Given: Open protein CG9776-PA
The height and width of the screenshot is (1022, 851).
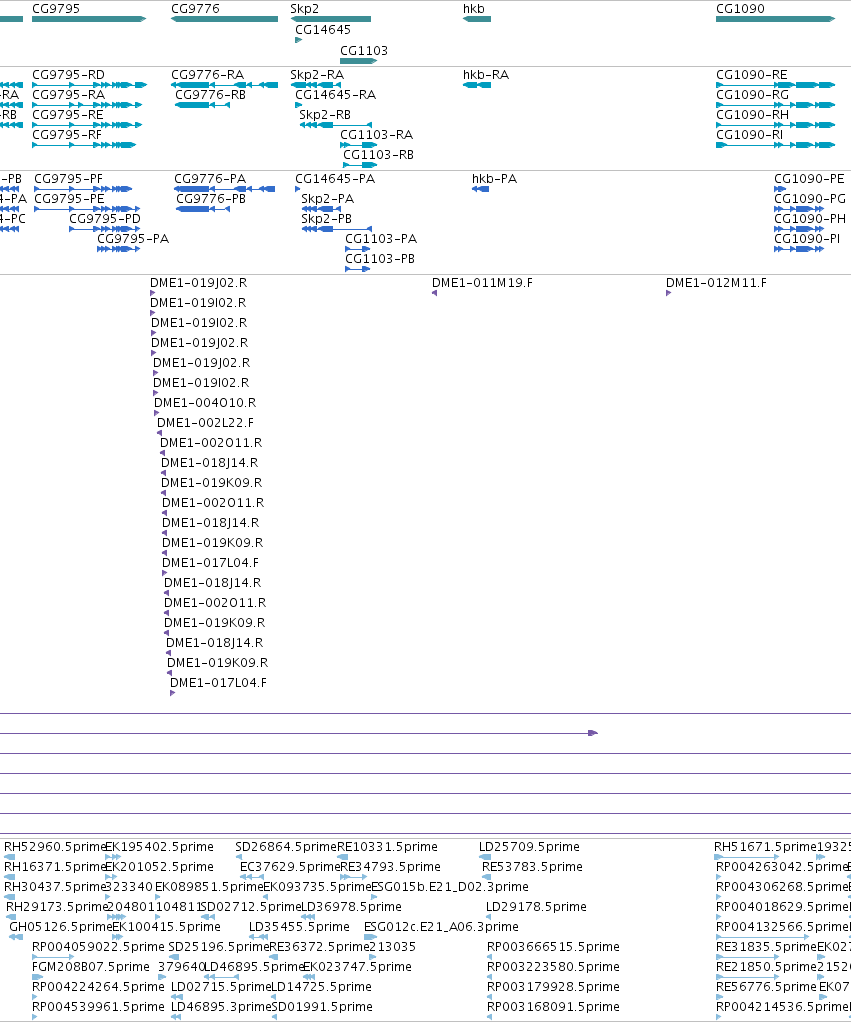Looking at the screenshot, I should [210, 179].
